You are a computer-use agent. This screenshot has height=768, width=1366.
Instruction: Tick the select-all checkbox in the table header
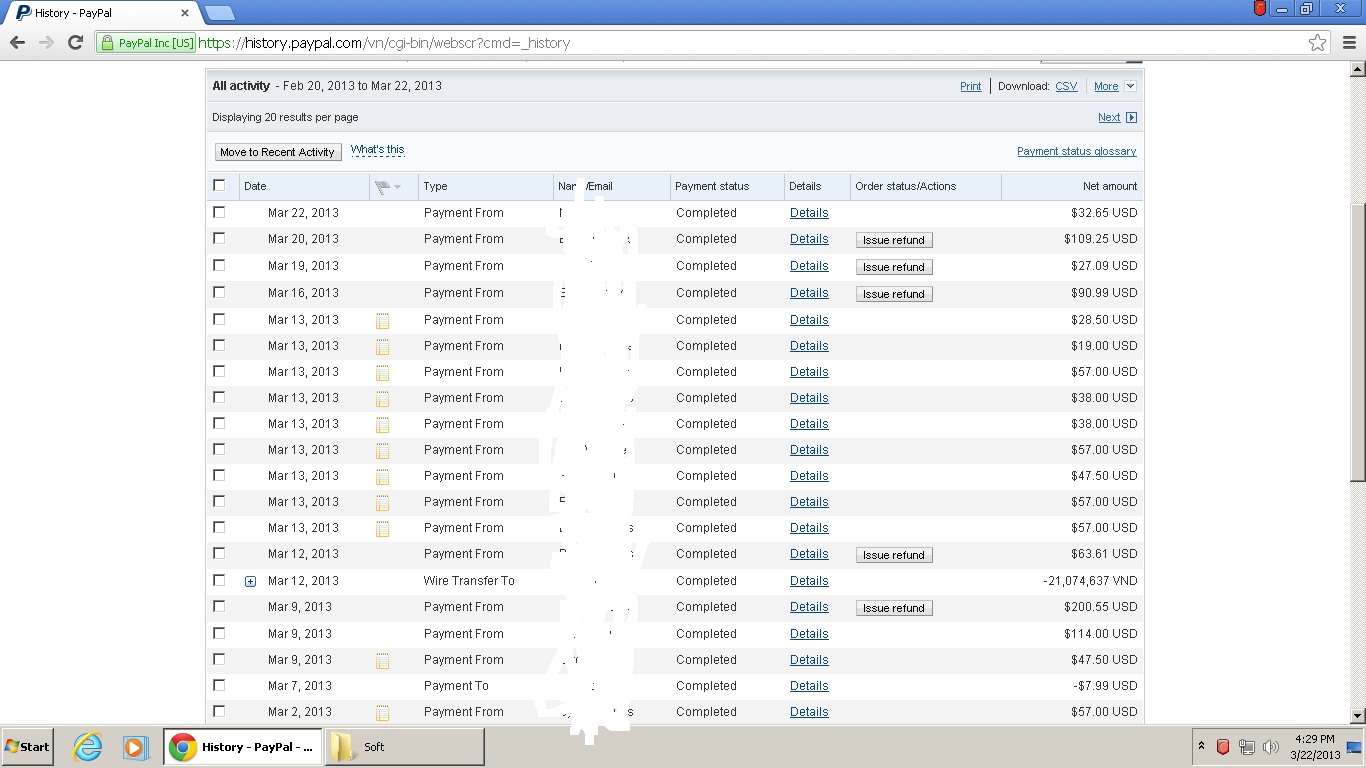pos(219,185)
